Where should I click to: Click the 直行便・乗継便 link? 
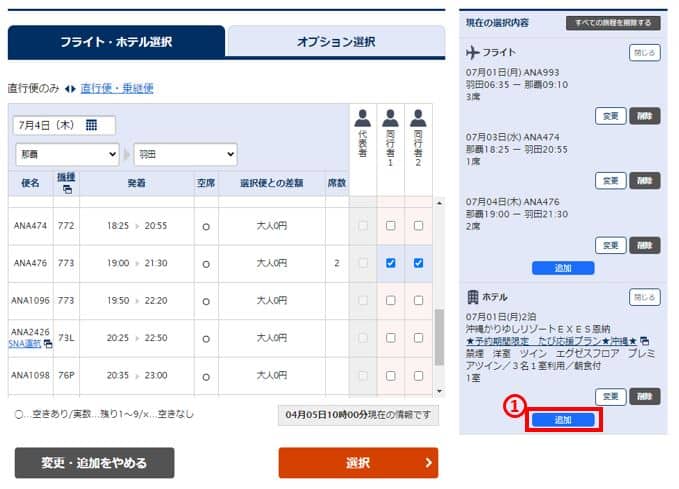coord(117,89)
